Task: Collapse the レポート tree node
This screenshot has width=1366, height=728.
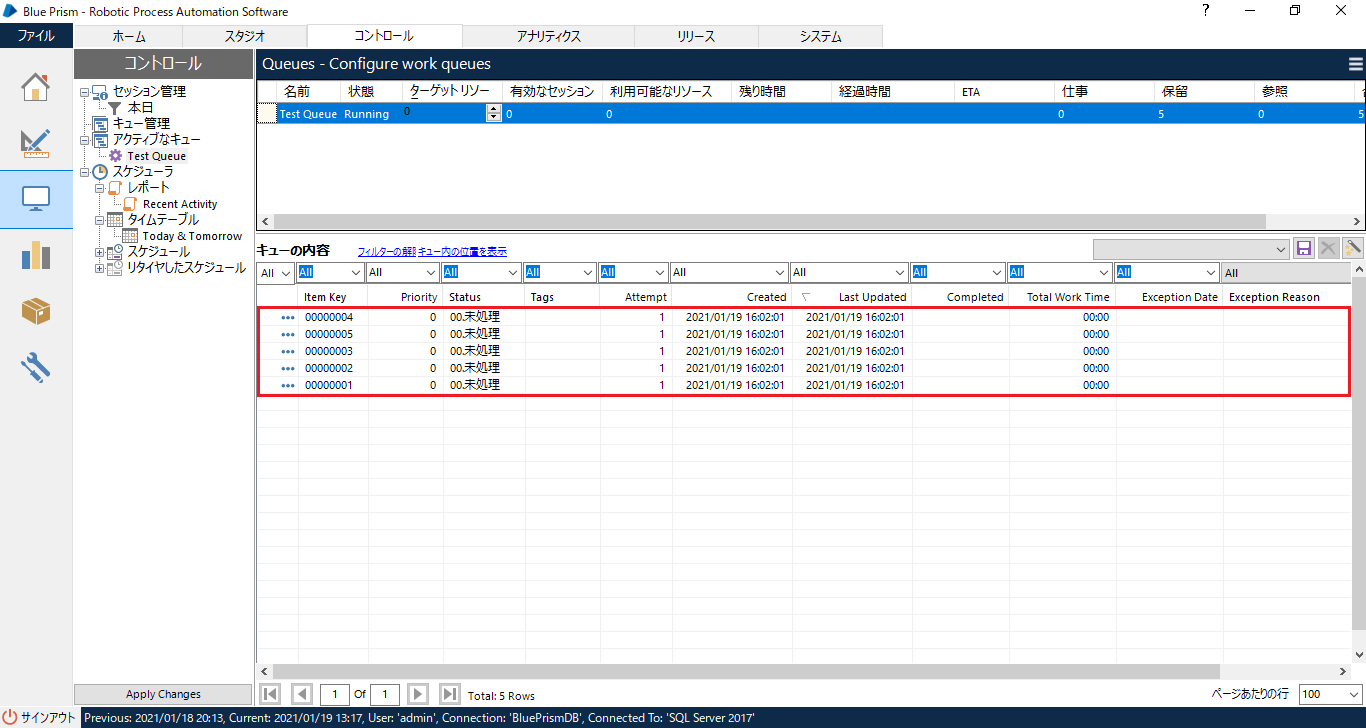Action: 100,188
